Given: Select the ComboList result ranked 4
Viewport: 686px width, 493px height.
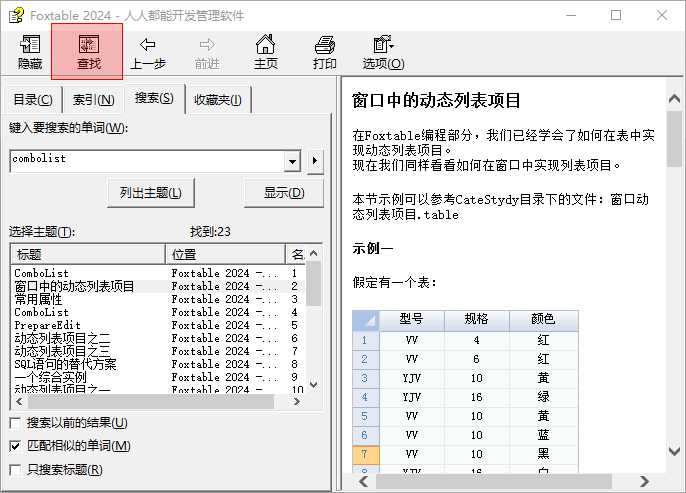Looking at the screenshot, I should (x=158, y=312).
